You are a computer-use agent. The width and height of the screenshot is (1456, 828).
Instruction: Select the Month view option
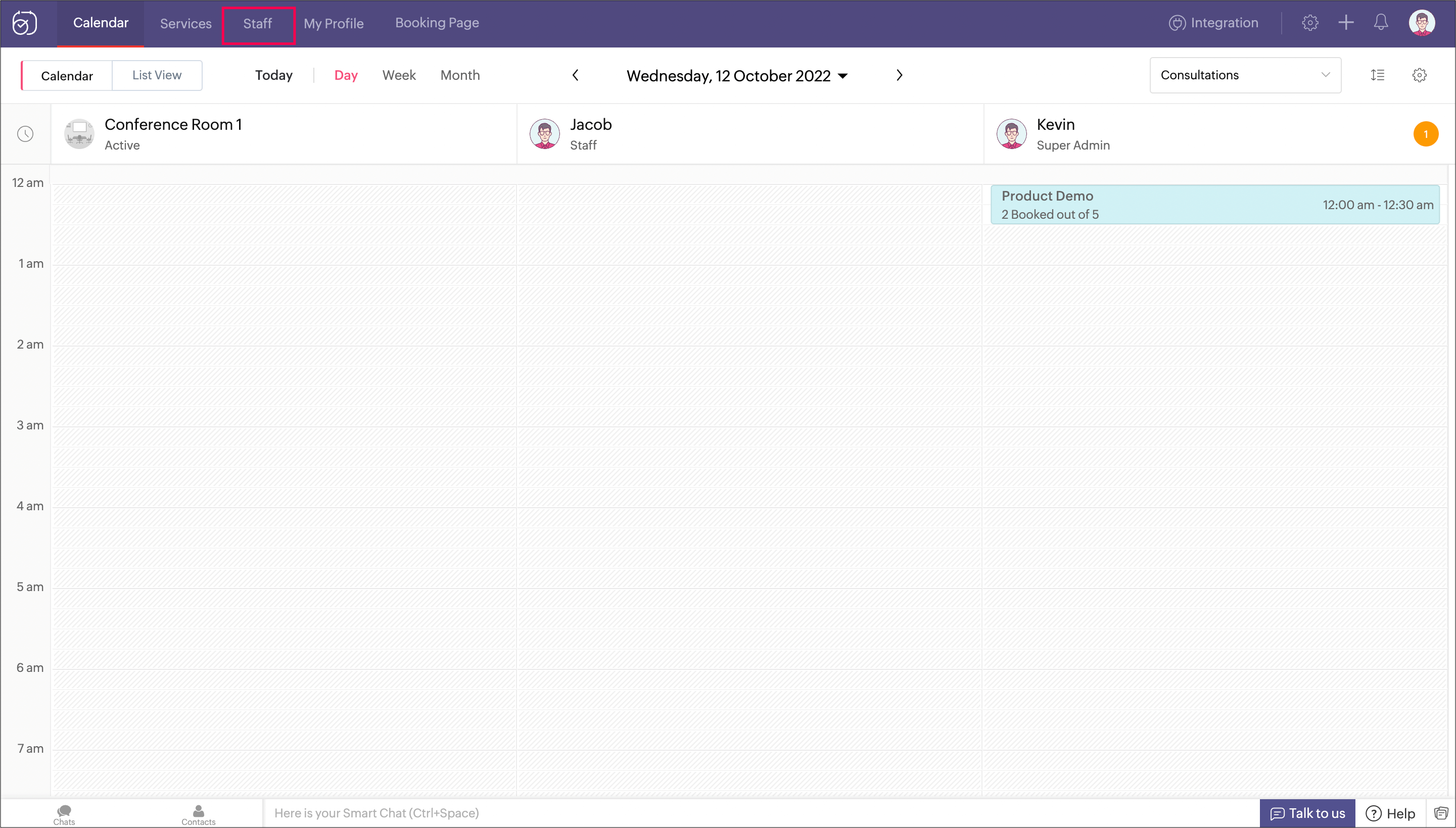point(459,75)
